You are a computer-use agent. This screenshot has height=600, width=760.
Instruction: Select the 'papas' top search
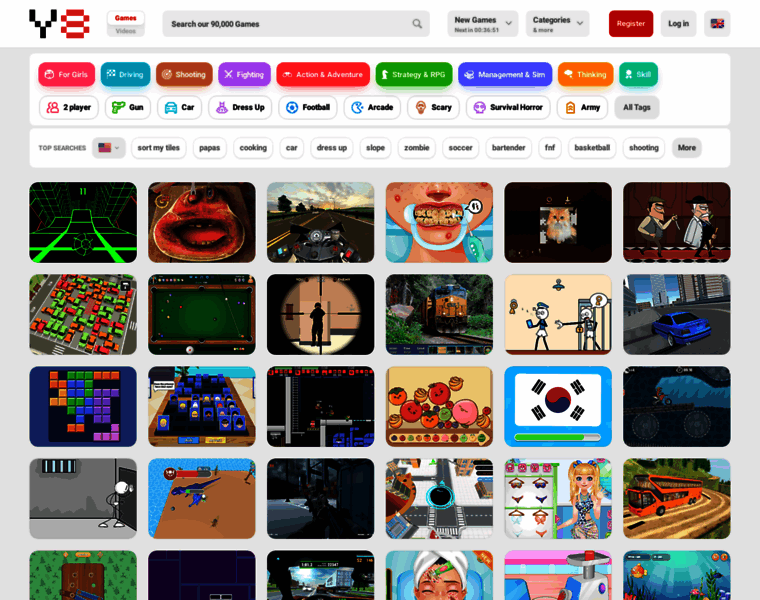(209, 148)
